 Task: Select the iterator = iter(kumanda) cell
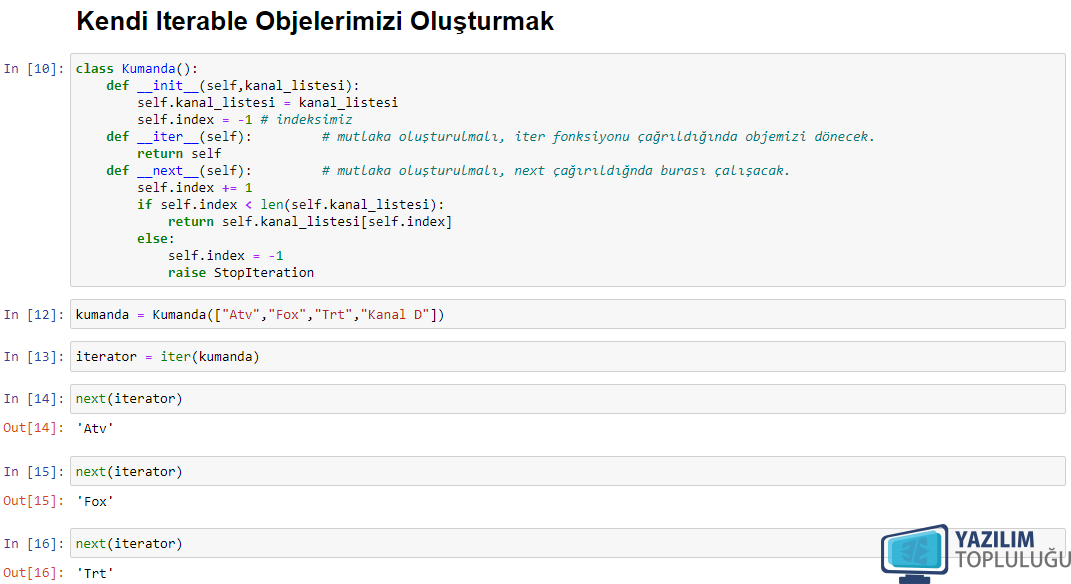coord(568,357)
